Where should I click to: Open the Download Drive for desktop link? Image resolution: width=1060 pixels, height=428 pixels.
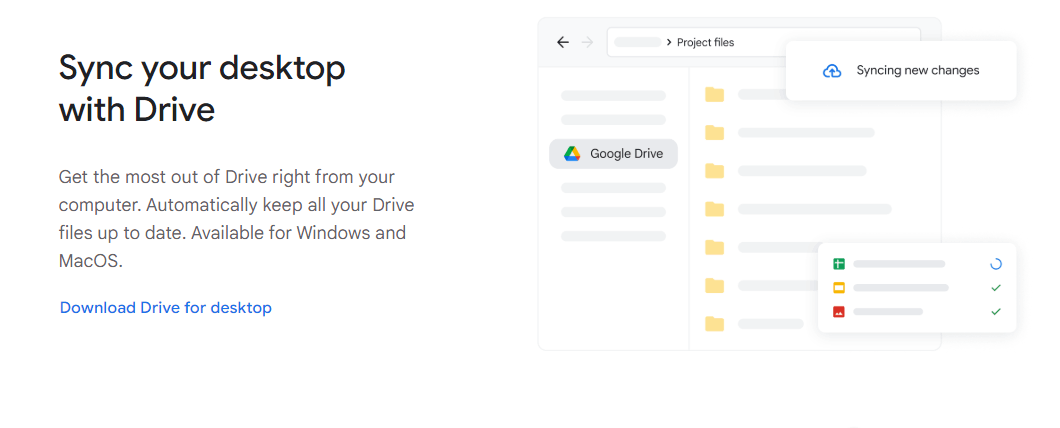(166, 308)
